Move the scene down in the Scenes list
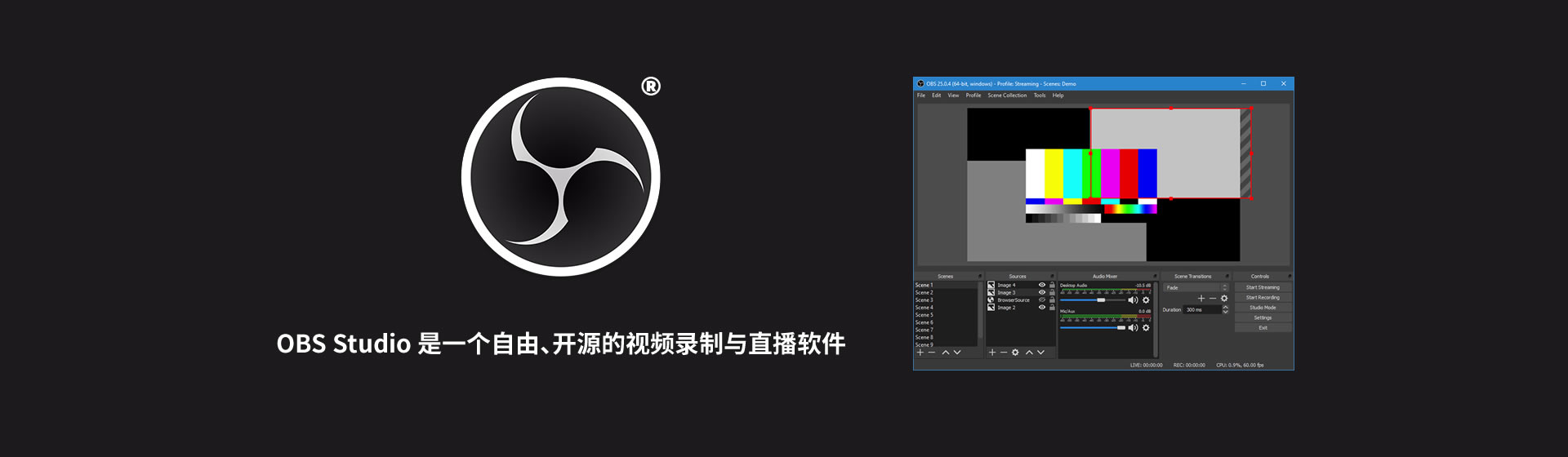Screen dimensions: 1568x457 [957, 353]
